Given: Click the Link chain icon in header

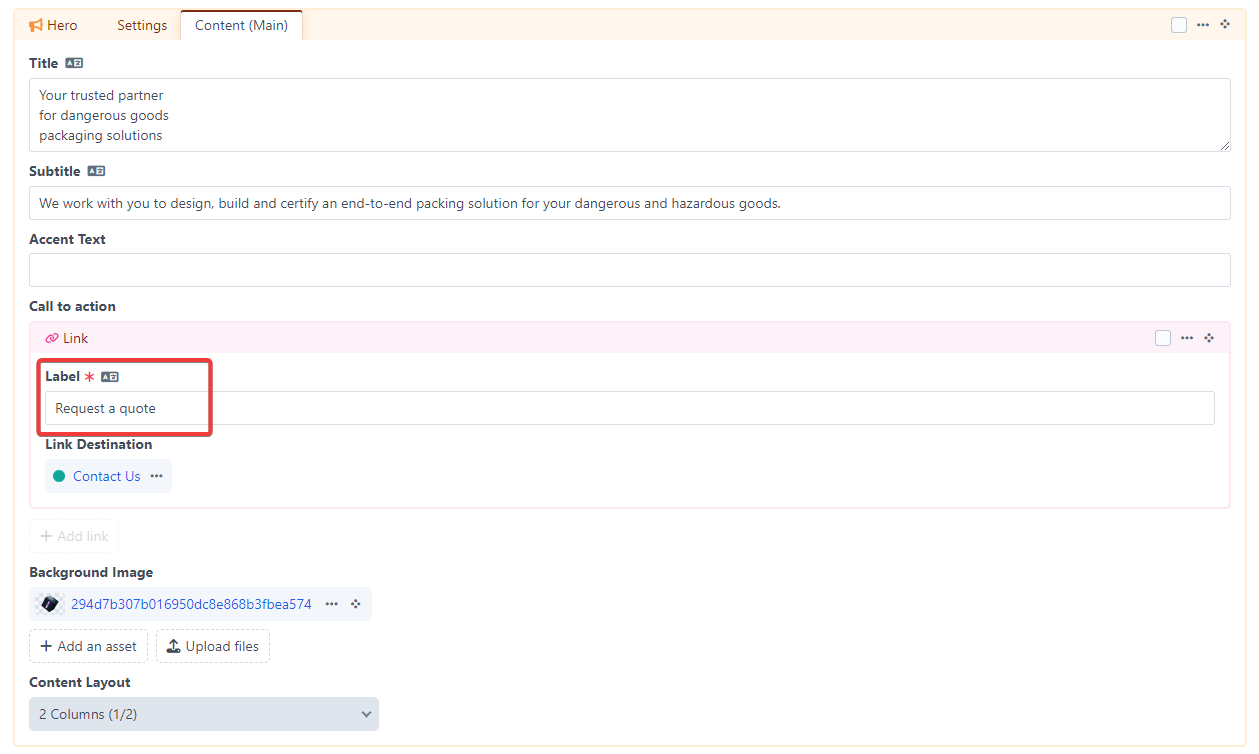Looking at the screenshot, I should click(x=52, y=339).
